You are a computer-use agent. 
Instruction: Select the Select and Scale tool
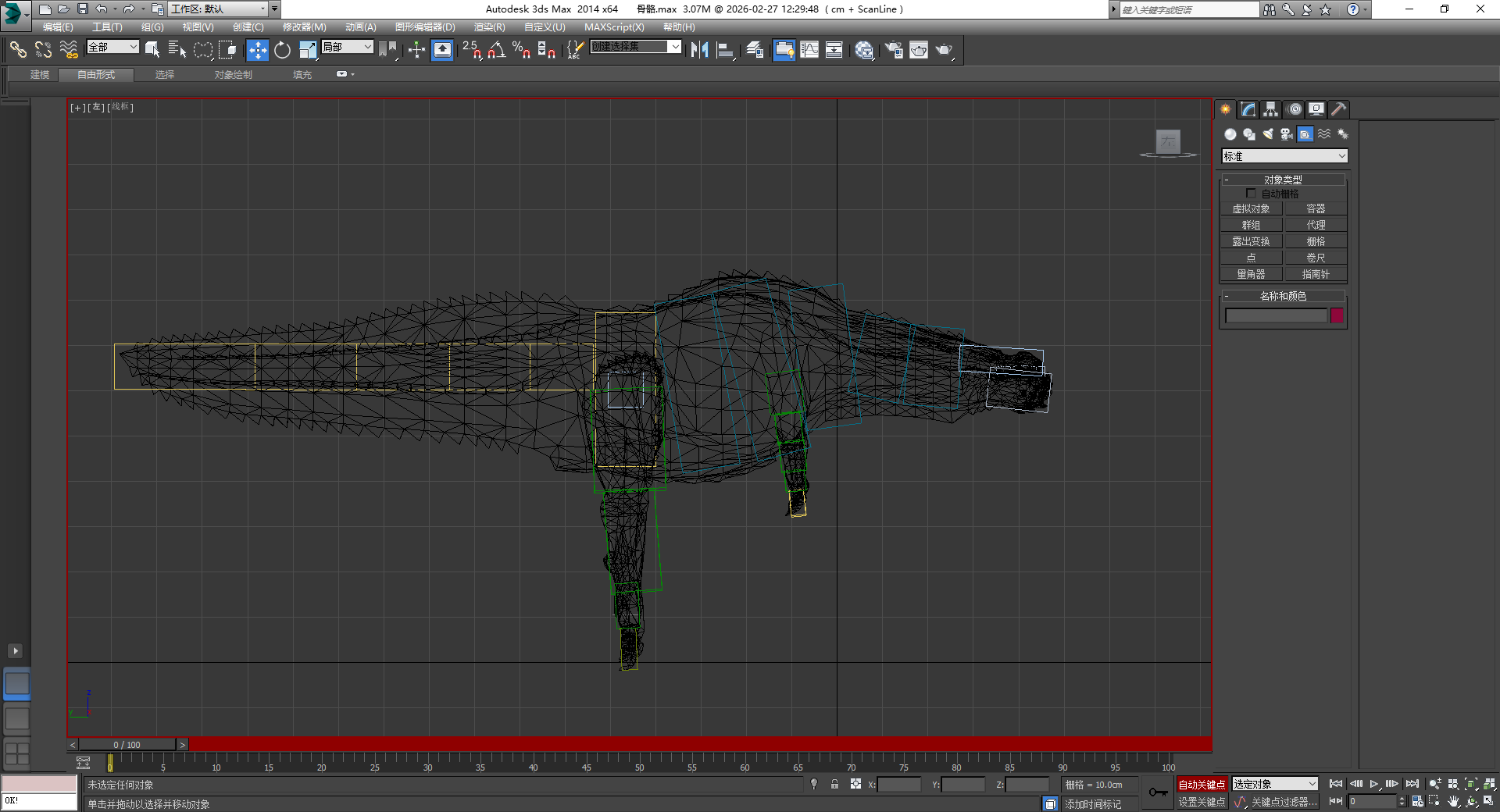307,50
